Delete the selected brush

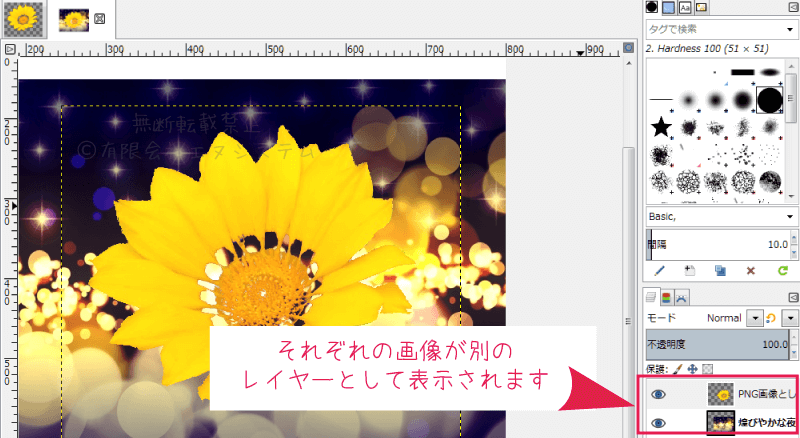(x=751, y=271)
